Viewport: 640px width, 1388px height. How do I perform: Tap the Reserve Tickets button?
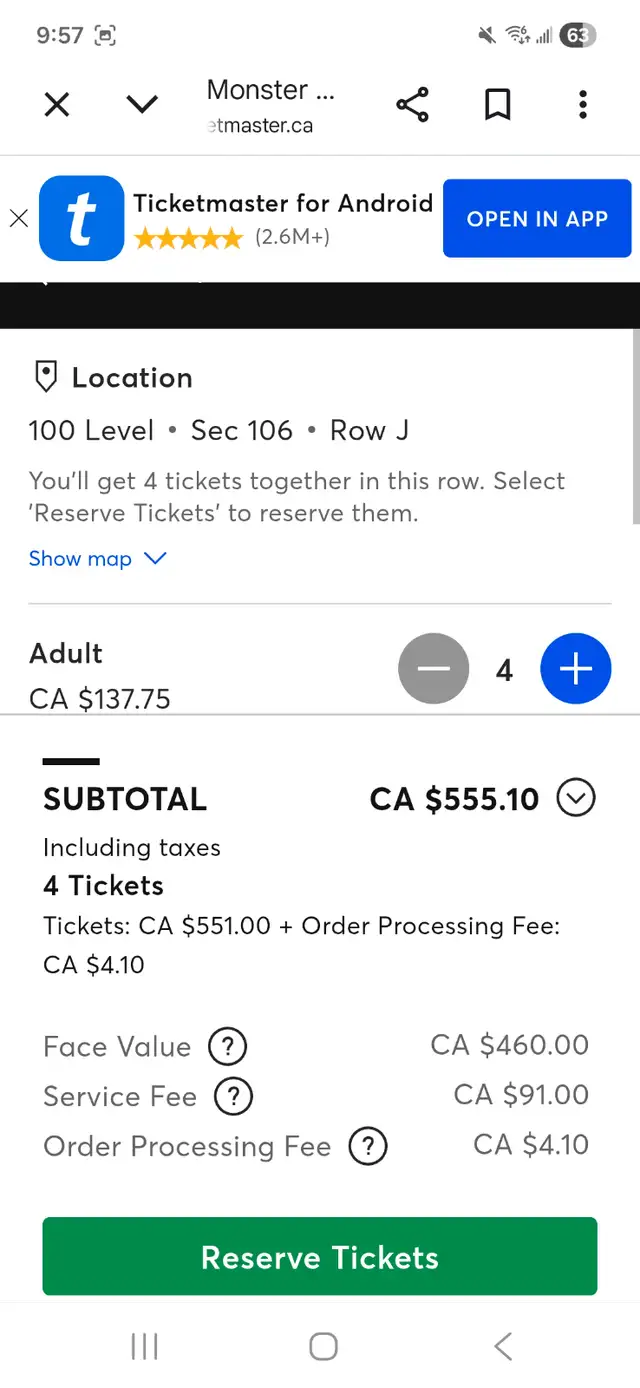pos(320,1257)
